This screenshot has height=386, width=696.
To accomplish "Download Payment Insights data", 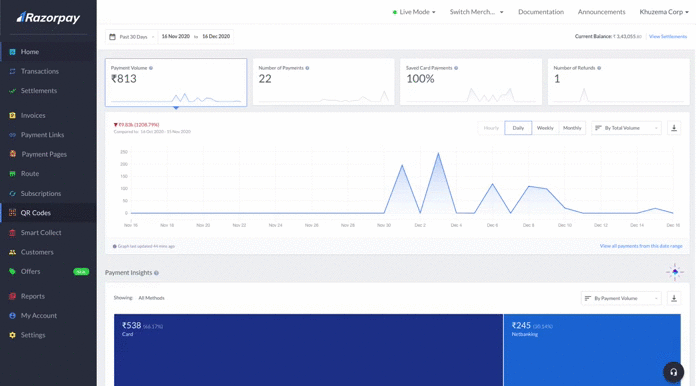I will [674, 298].
